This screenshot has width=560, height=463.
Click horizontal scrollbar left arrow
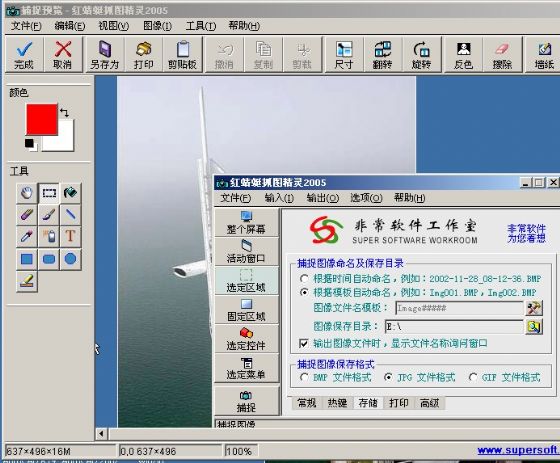[101, 434]
